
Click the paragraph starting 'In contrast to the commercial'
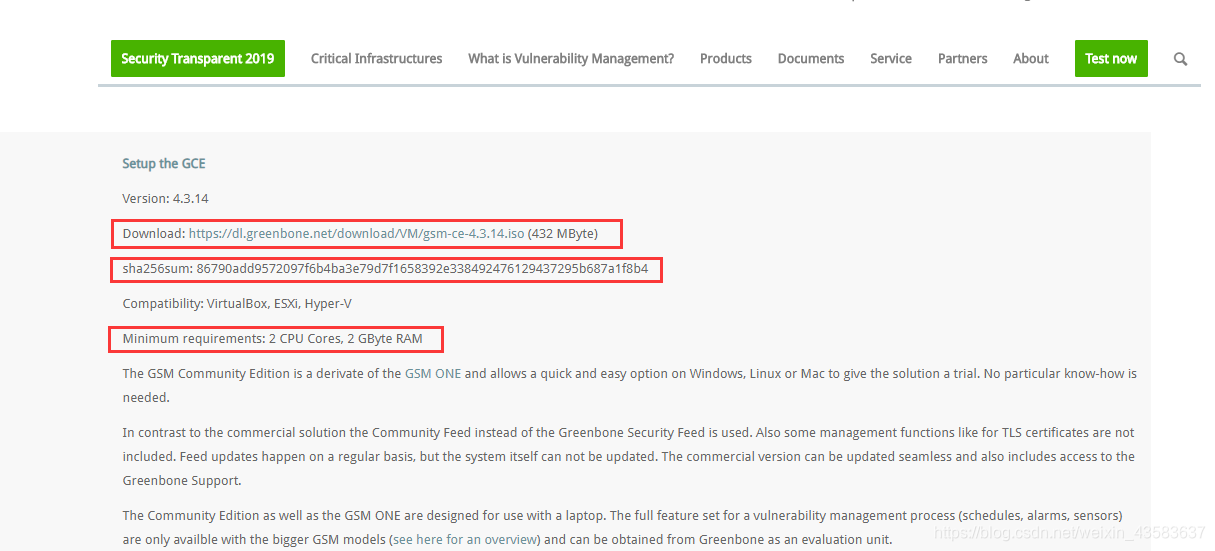click(x=629, y=456)
